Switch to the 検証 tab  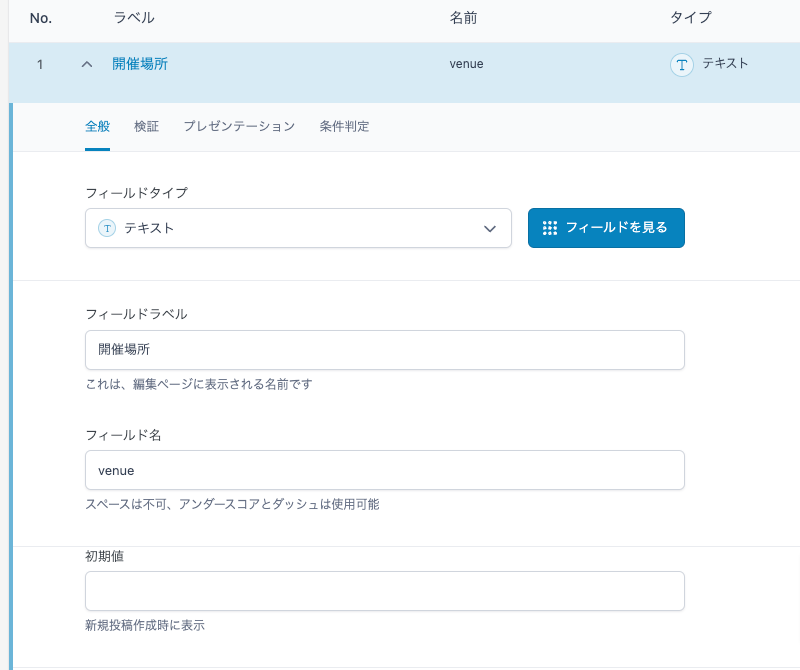[146, 126]
